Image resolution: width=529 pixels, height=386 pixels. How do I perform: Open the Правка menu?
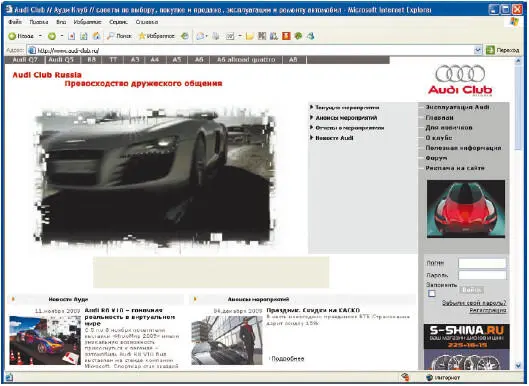pyautogui.click(x=38, y=22)
